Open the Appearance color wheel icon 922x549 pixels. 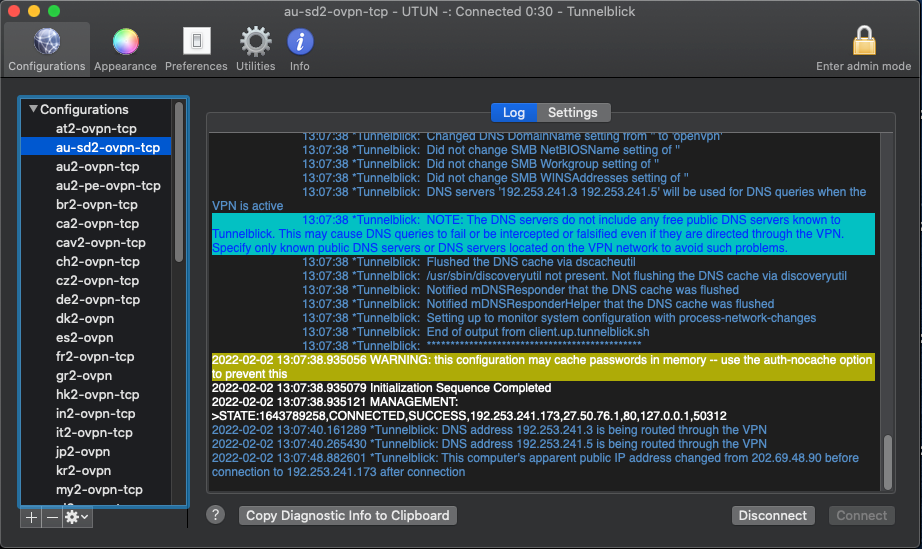[125, 42]
